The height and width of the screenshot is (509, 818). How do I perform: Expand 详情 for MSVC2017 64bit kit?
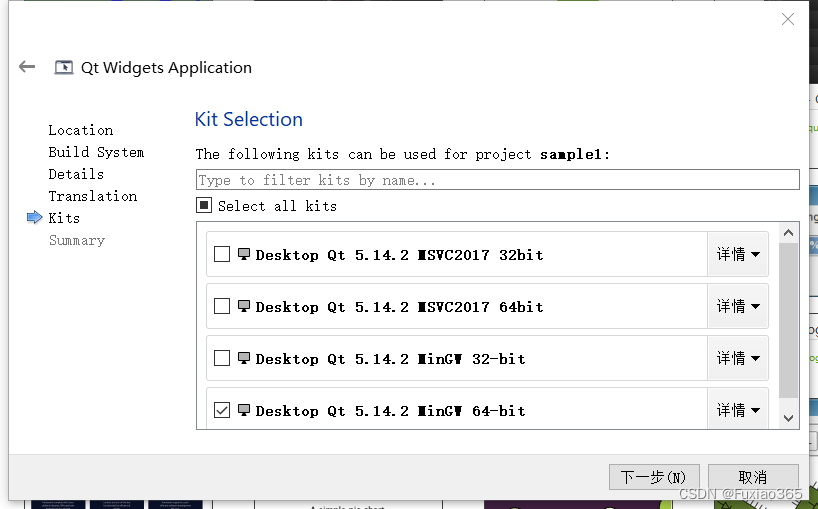click(738, 306)
